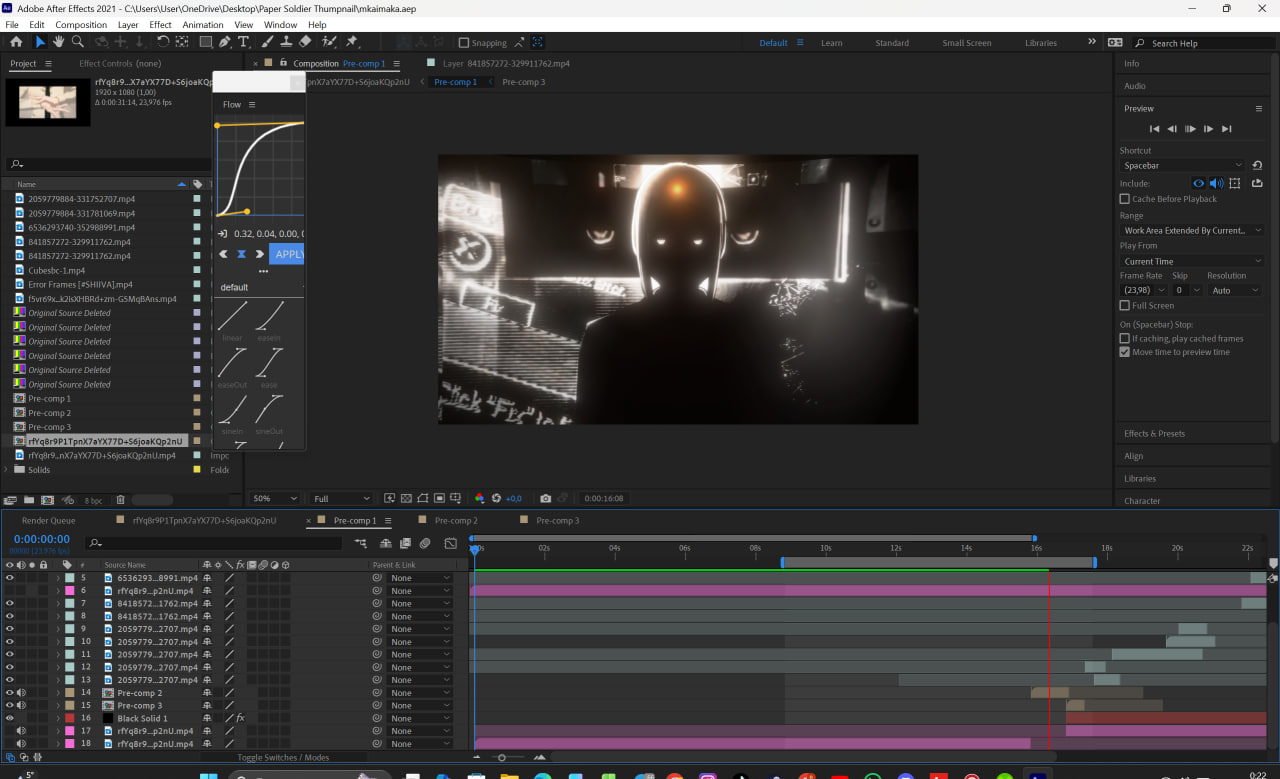Switch to the Pre-comp 2 timeline tab
The height and width of the screenshot is (779, 1280).
pyautogui.click(x=454, y=520)
